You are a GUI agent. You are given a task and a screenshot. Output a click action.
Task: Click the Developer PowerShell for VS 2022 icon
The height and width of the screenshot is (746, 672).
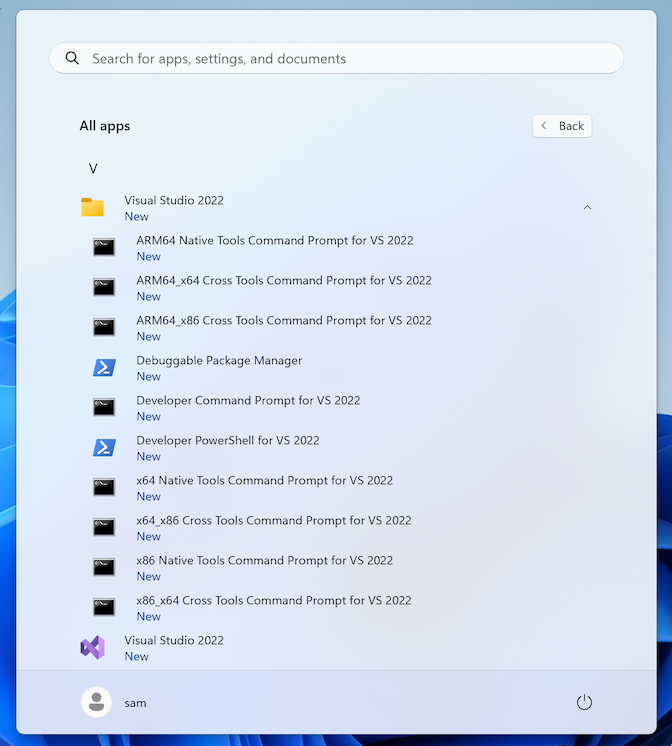tap(104, 447)
